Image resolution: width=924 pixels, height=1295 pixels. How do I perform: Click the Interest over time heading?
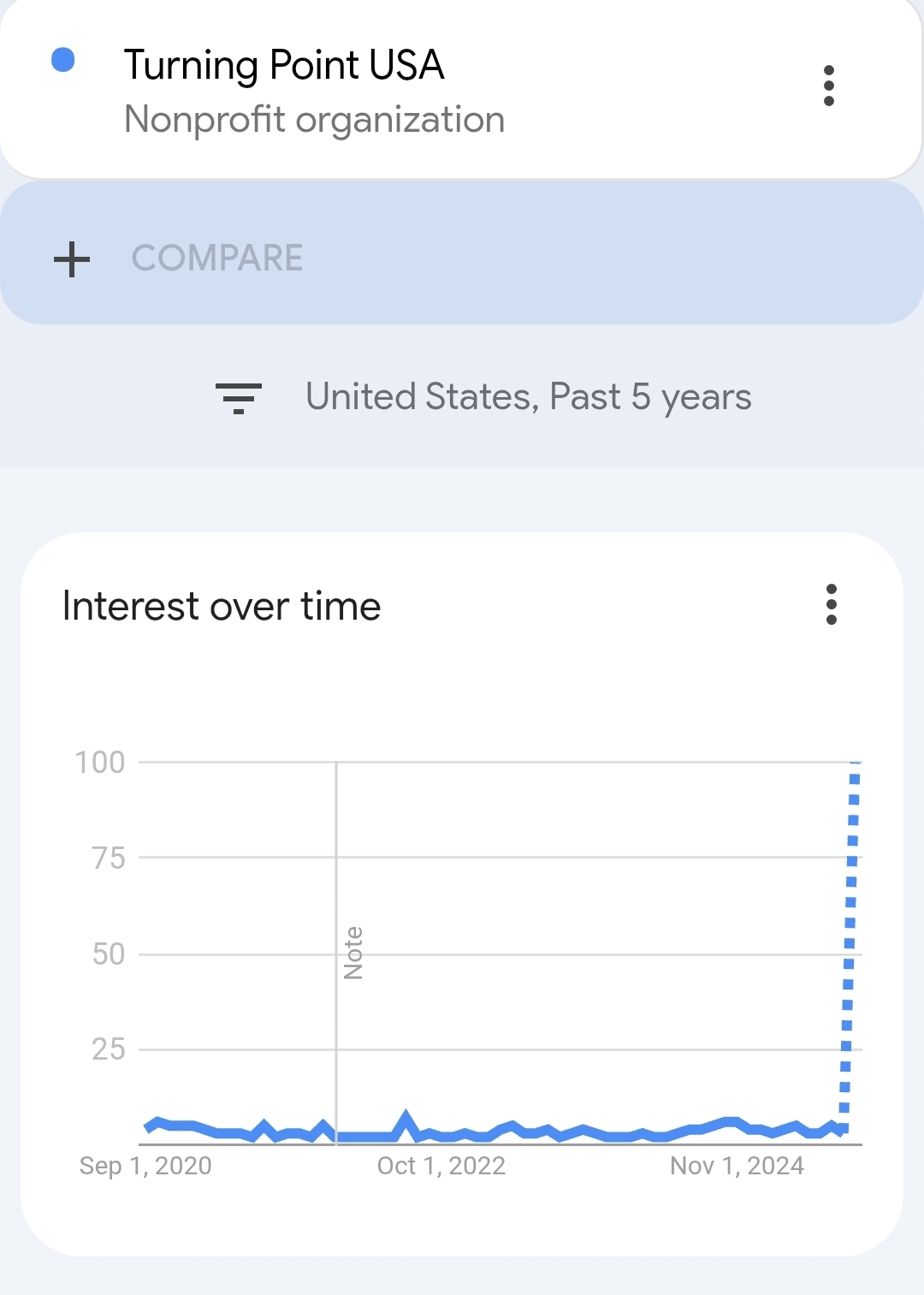coord(222,606)
